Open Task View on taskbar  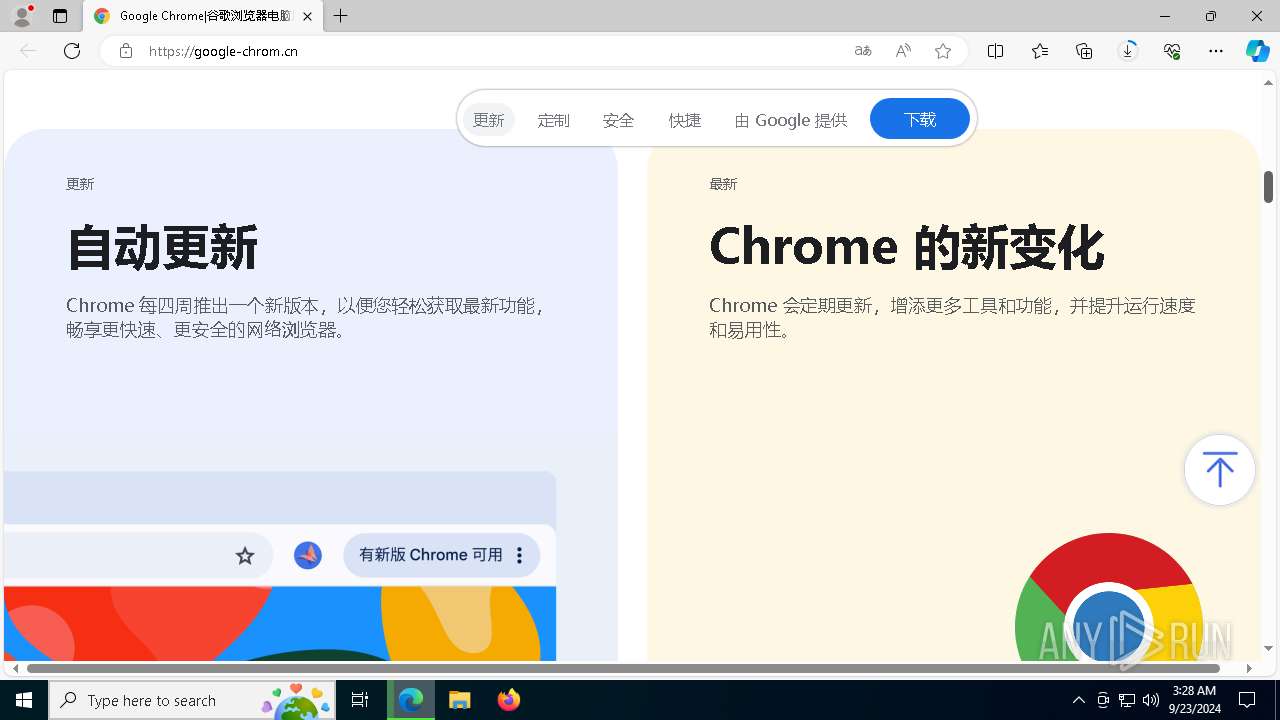pyautogui.click(x=360, y=700)
